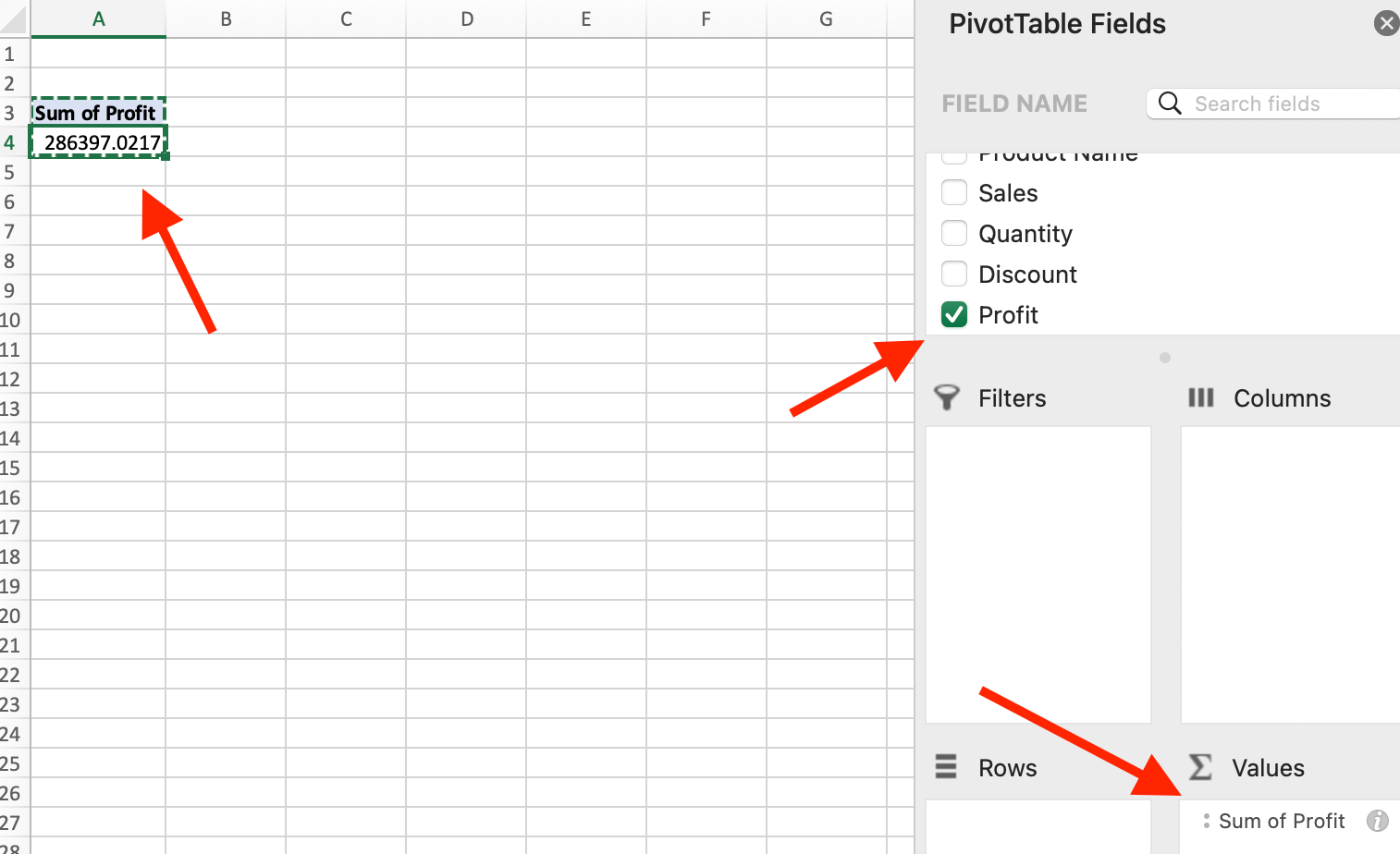Select column D header

point(466,18)
